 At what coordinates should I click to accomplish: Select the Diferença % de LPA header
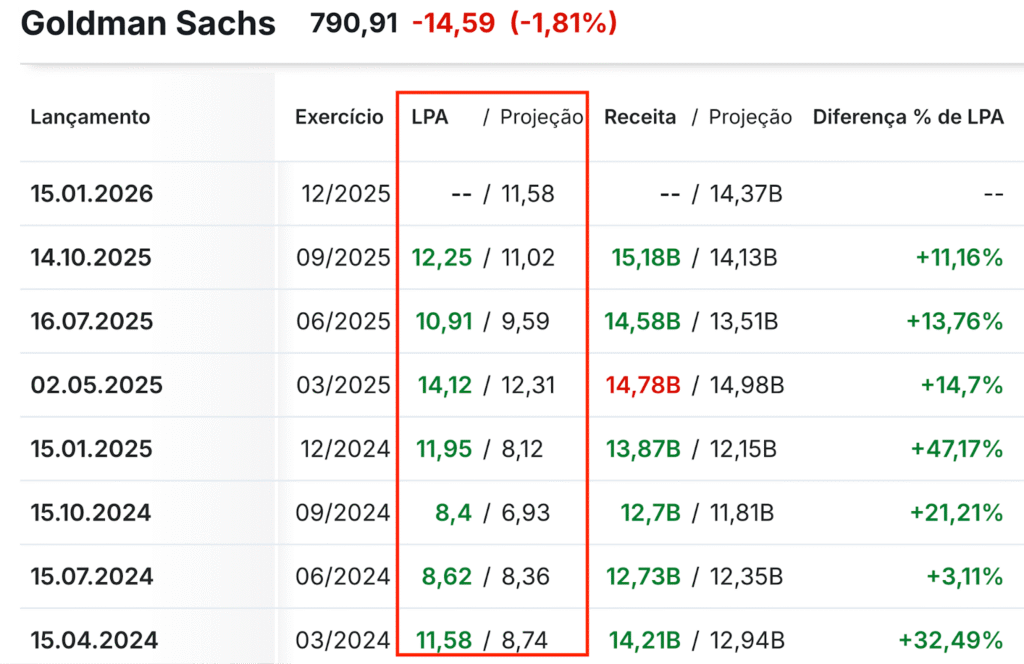(x=908, y=117)
